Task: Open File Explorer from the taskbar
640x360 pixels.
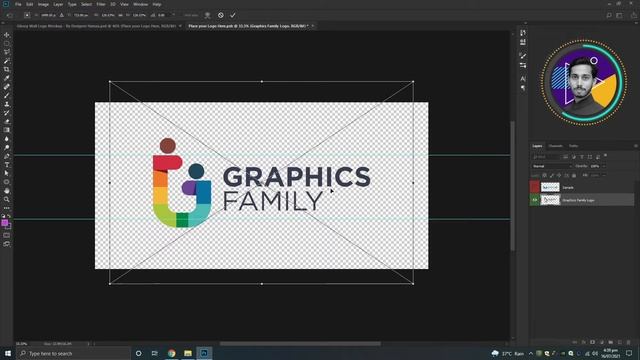Action: click(x=188, y=353)
